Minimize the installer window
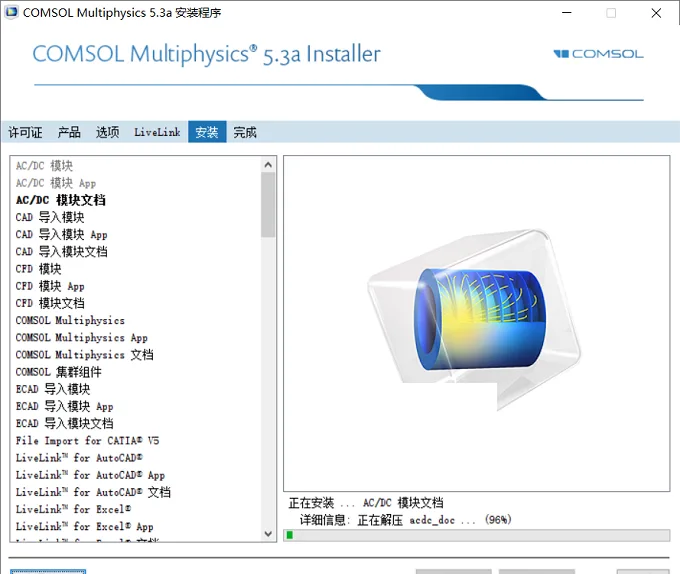 tap(566, 13)
